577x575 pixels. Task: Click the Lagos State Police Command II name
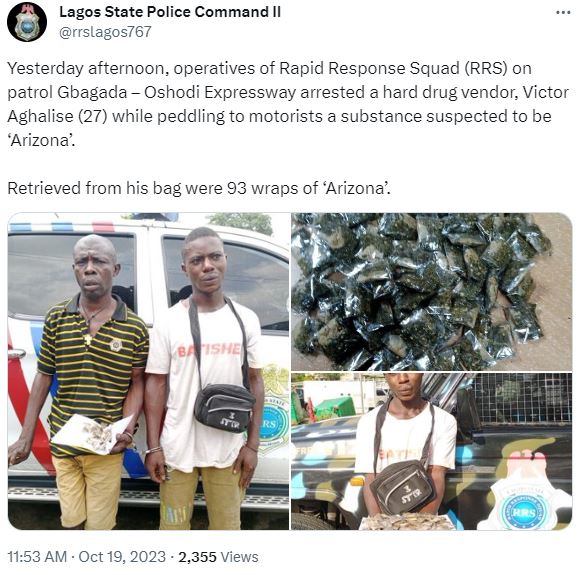(170, 12)
